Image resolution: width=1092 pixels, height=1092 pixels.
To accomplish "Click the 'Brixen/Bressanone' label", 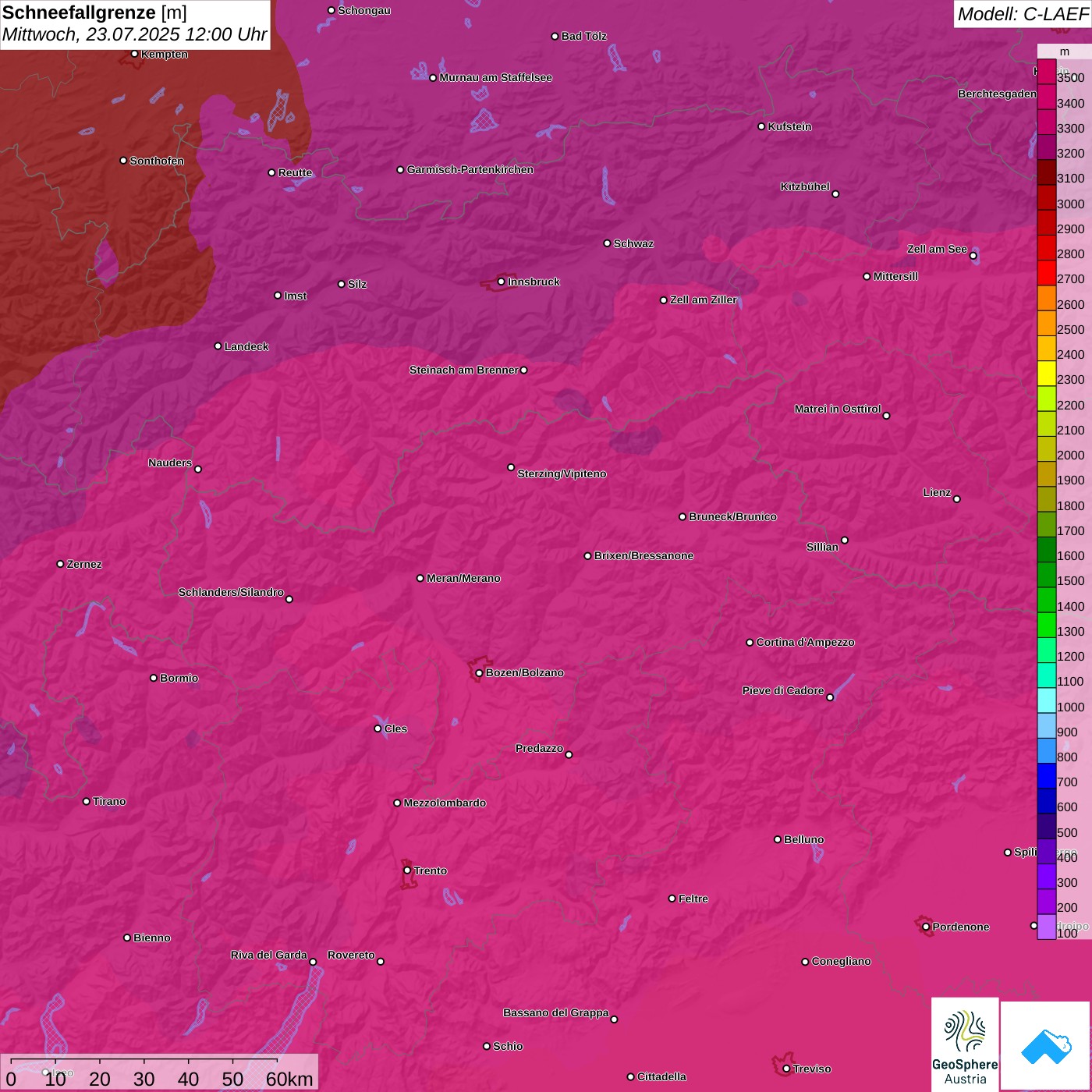I will [x=643, y=555].
